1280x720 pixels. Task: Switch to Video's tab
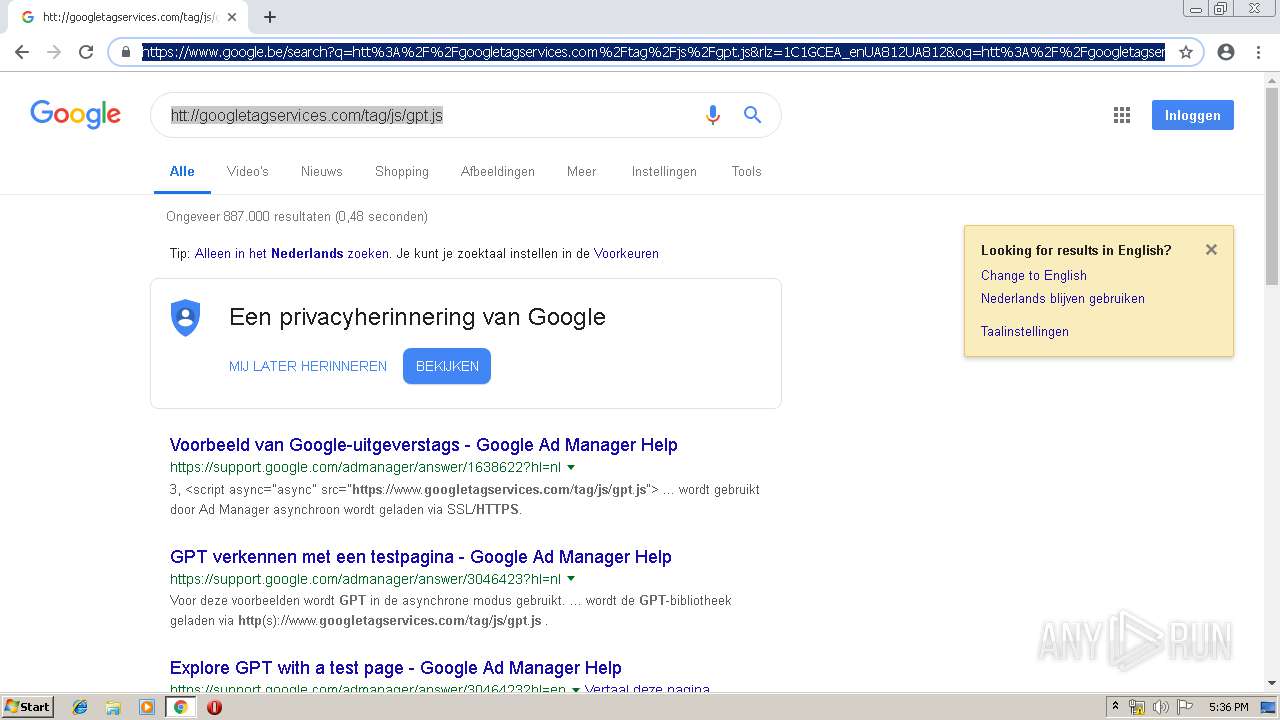click(x=248, y=171)
